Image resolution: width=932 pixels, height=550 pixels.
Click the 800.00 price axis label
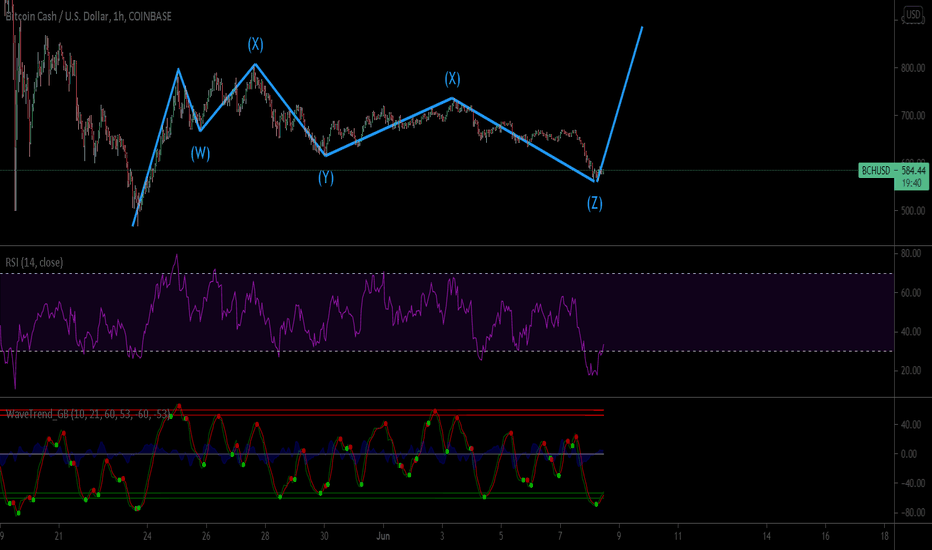(x=912, y=68)
